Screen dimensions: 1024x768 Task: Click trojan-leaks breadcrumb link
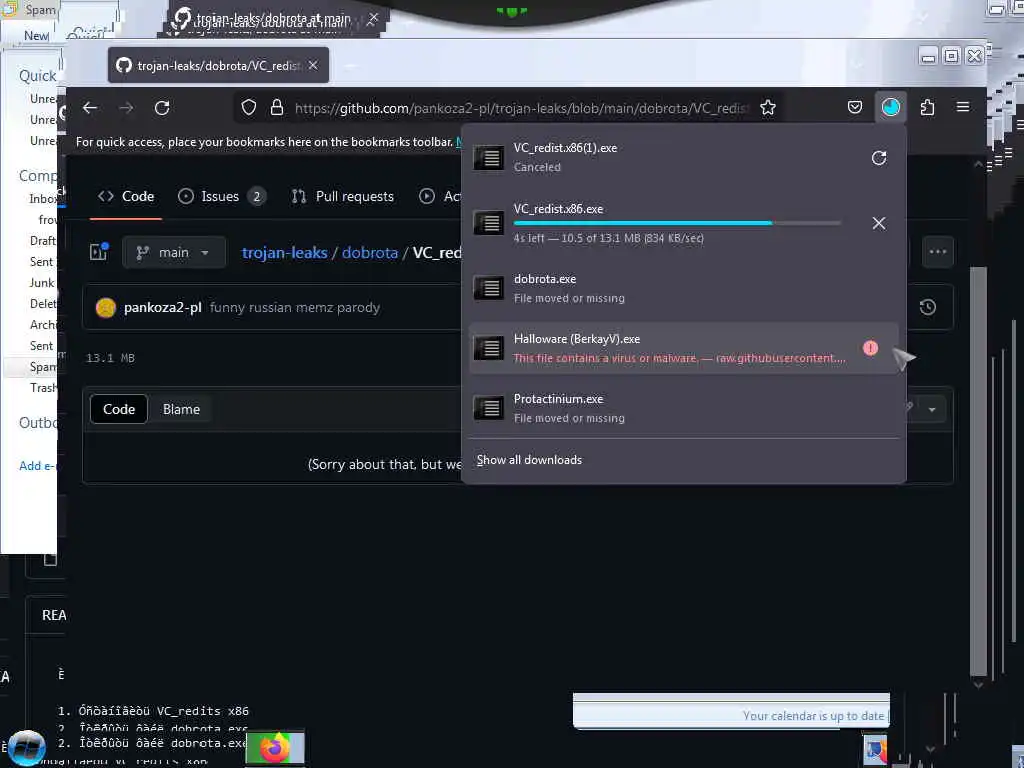(285, 253)
